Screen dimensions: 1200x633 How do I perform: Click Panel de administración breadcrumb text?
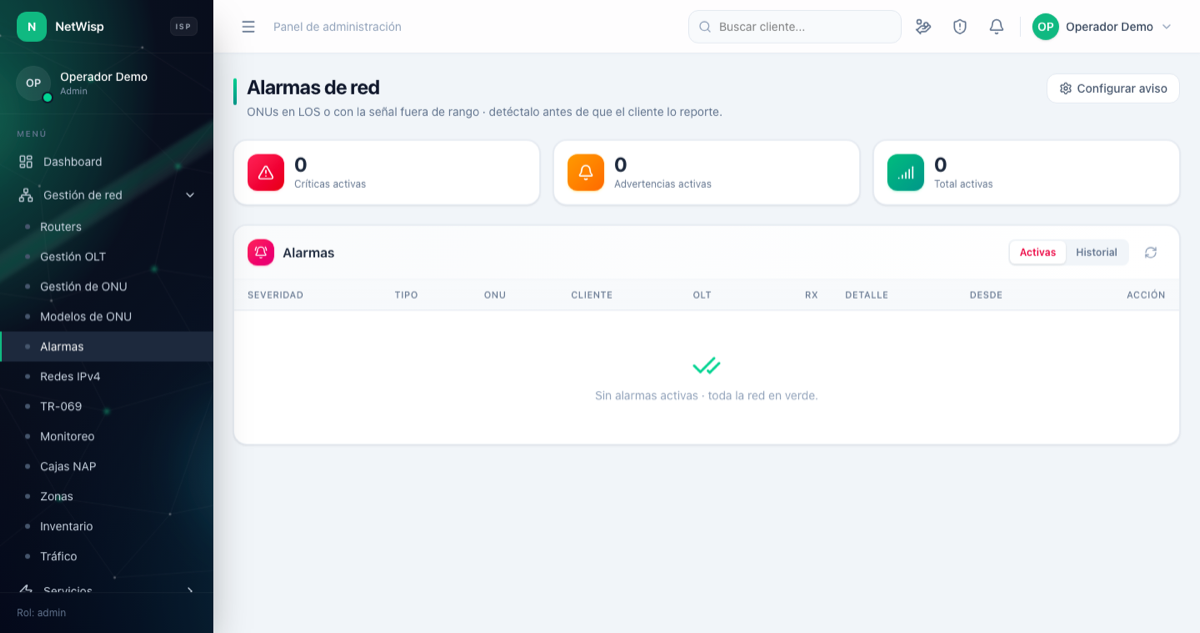(x=337, y=27)
